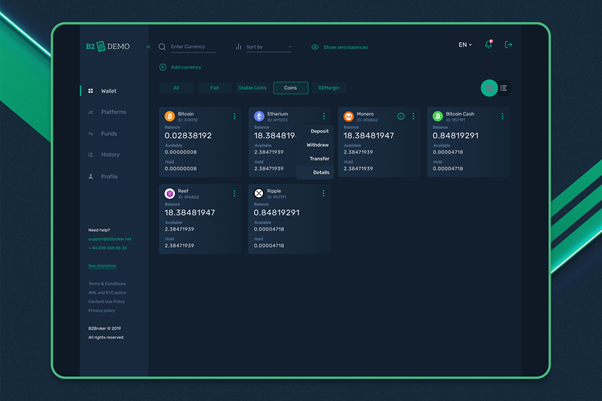602x401 pixels.
Task: Toggle the Show zero balances eye icon
Action: [315, 47]
